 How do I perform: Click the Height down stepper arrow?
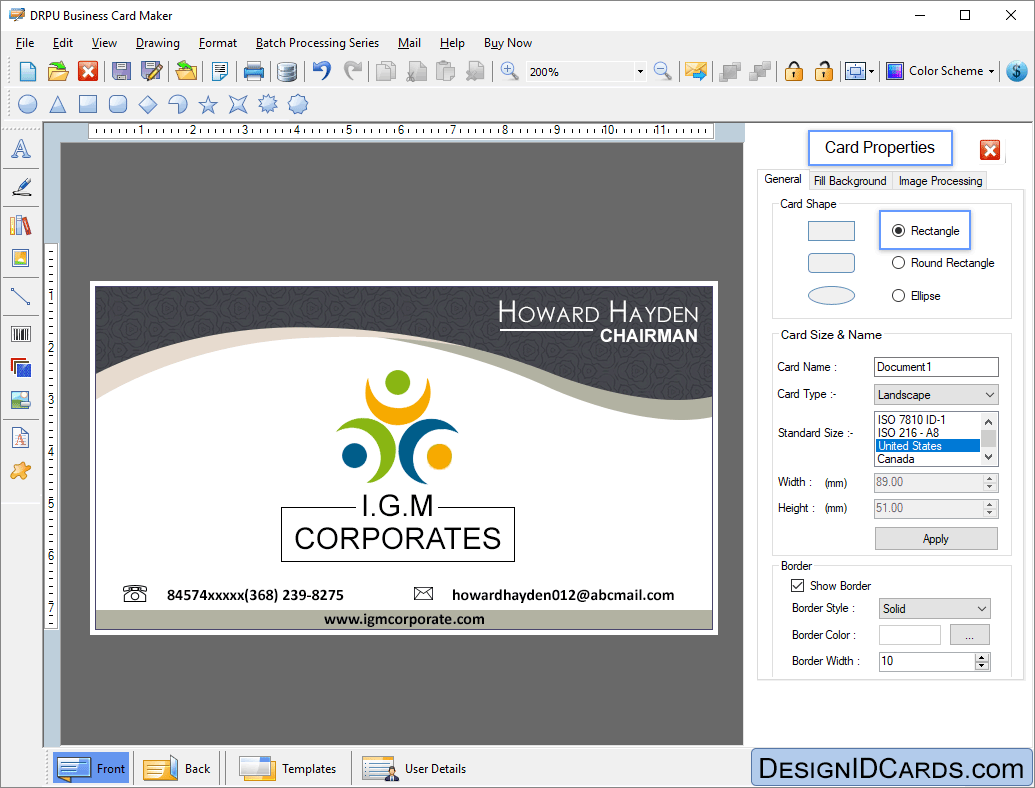(989, 513)
